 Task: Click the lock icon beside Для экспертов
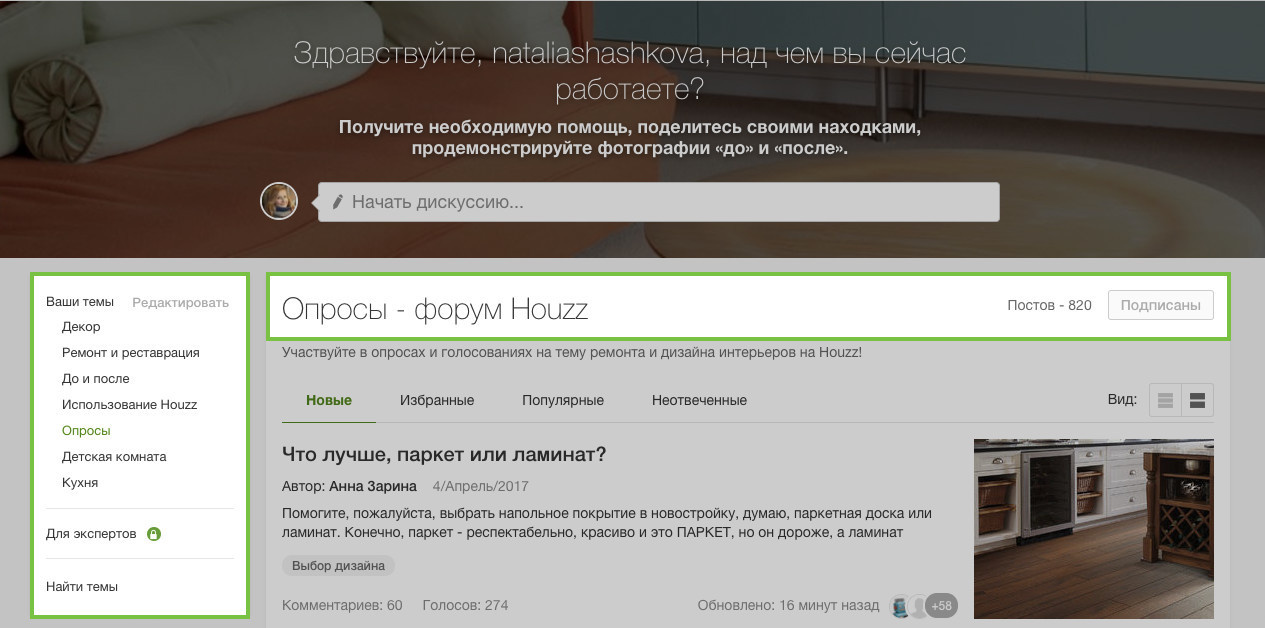coord(153,534)
